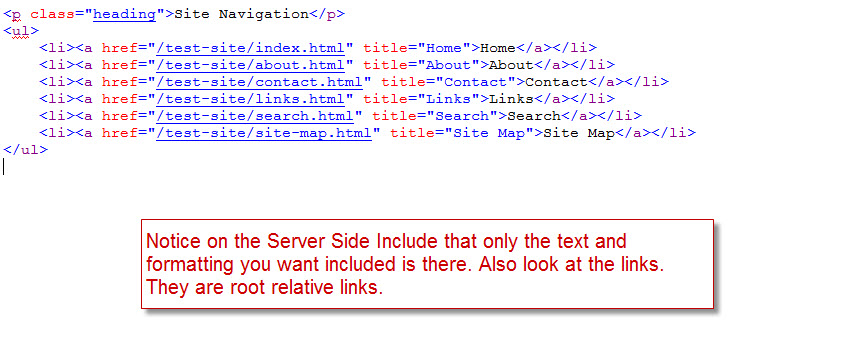The width and height of the screenshot is (848, 364).
Task: Click the <li> tag on index.html line
Action: (57, 48)
